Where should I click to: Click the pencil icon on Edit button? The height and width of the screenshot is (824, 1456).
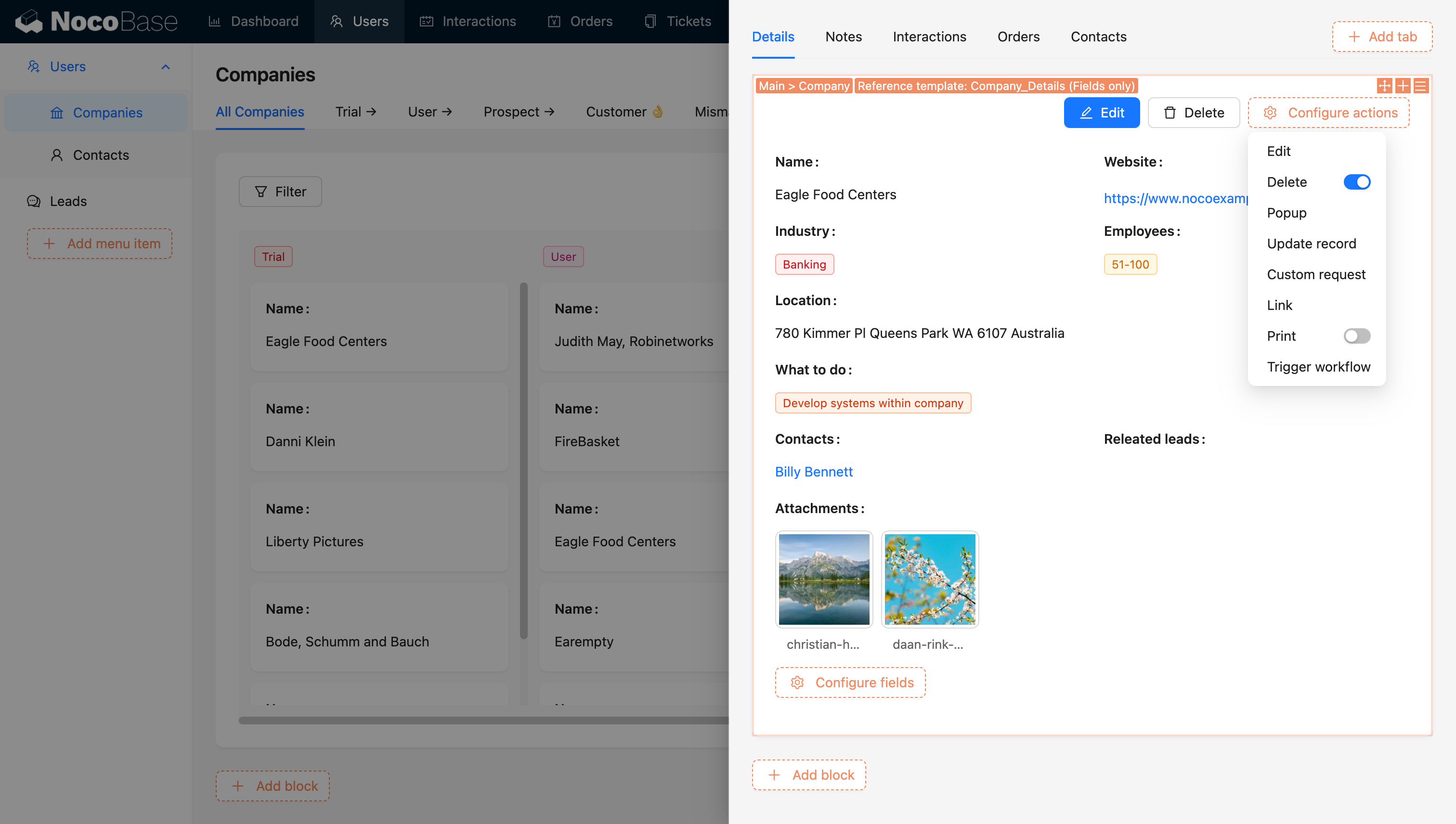click(x=1086, y=113)
